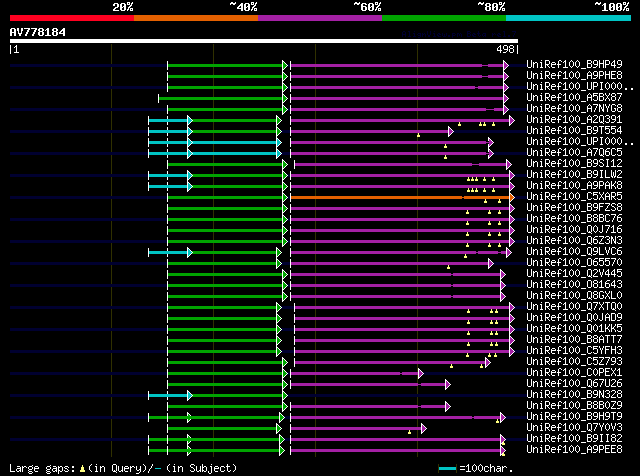Choose the UniRef100_B8BC76 label

574,218
